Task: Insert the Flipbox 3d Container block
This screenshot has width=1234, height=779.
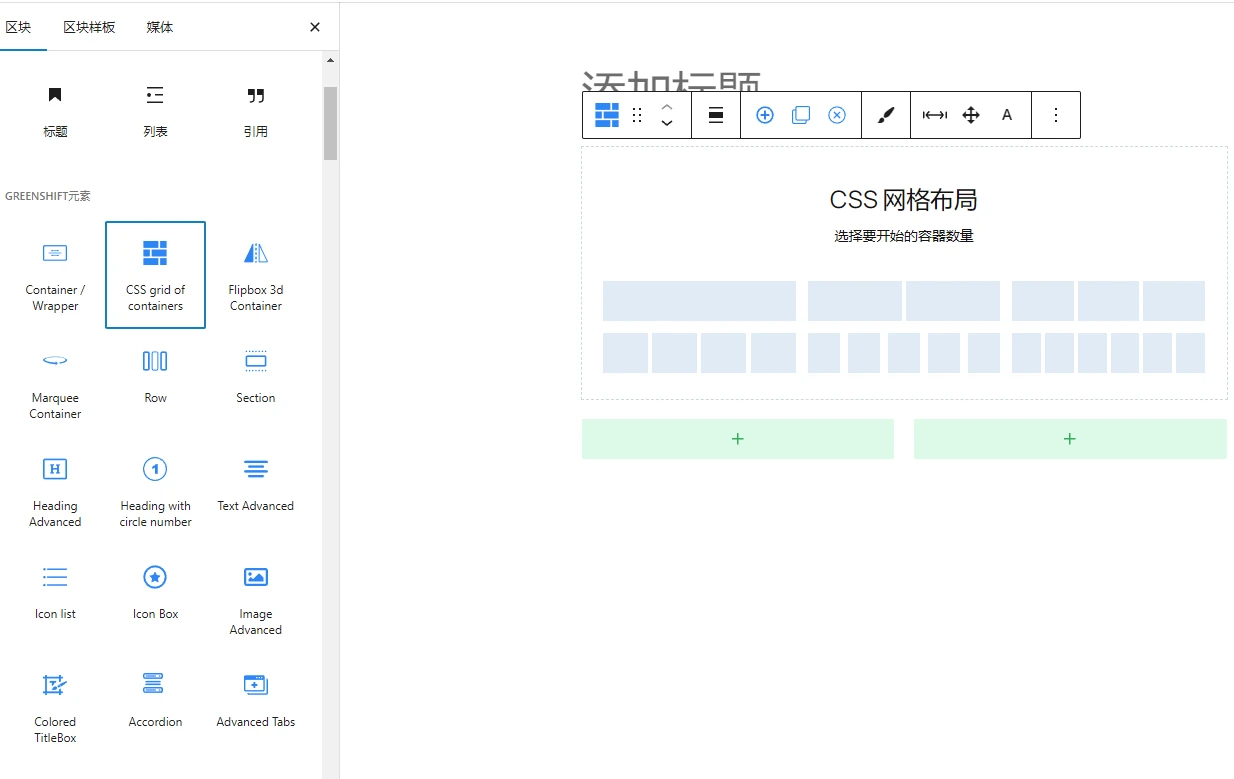Action: click(x=255, y=274)
